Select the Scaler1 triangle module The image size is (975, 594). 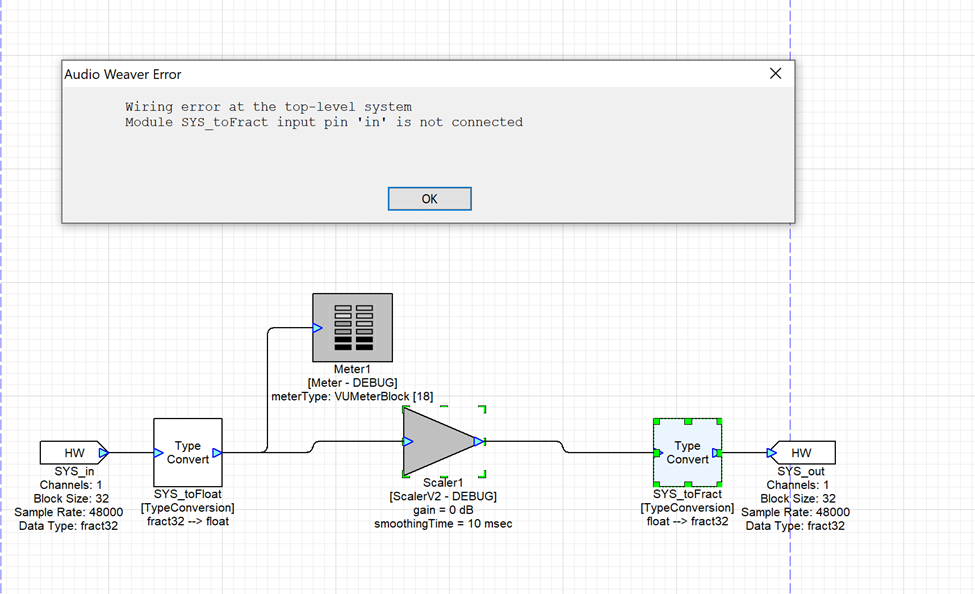click(x=437, y=441)
